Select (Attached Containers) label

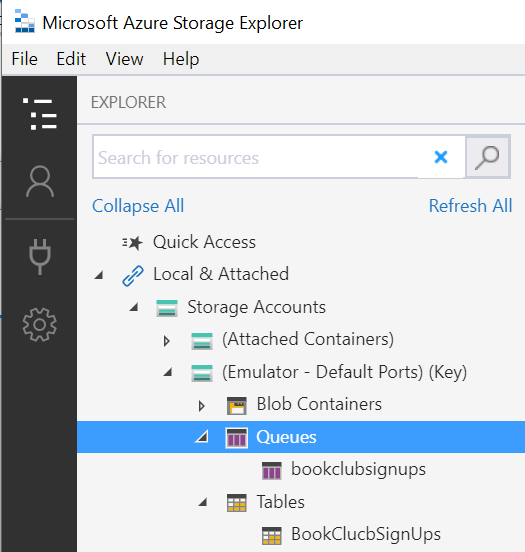(308, 339)
